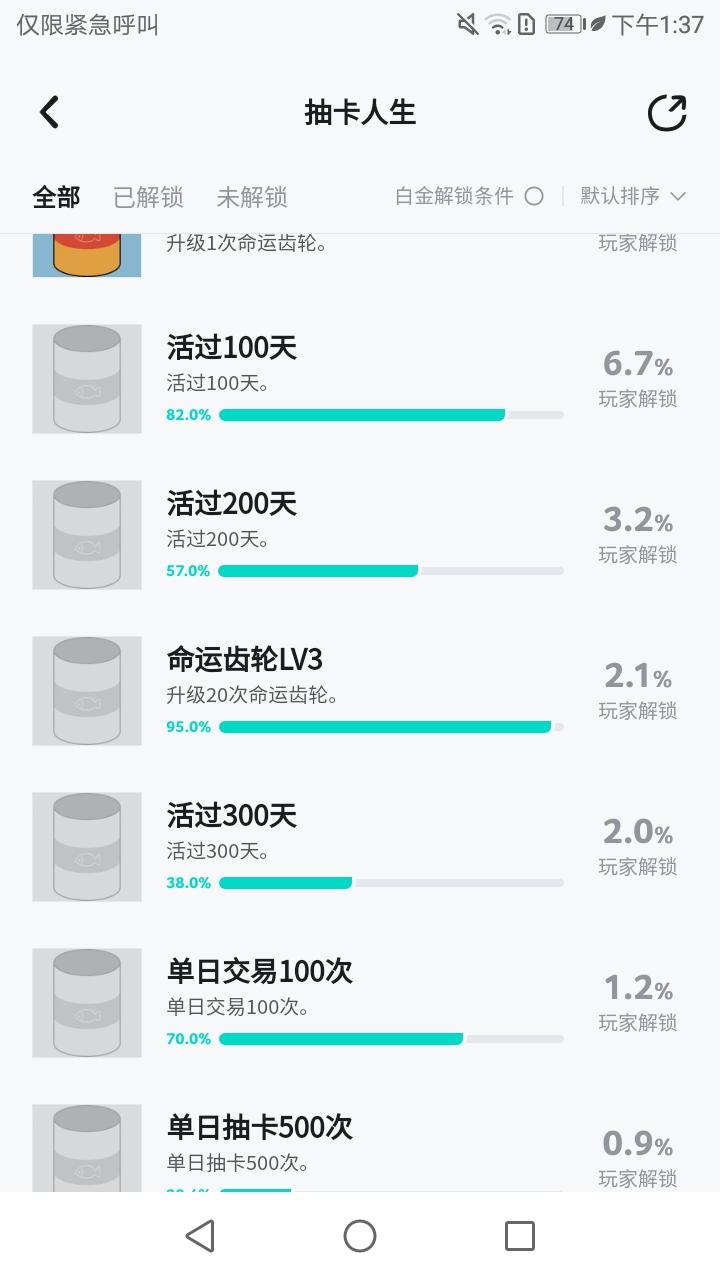Screen dimensions: 720x1280
Task: Toggle the 白金解锁条件 radio circle
Action: (534, 196)
